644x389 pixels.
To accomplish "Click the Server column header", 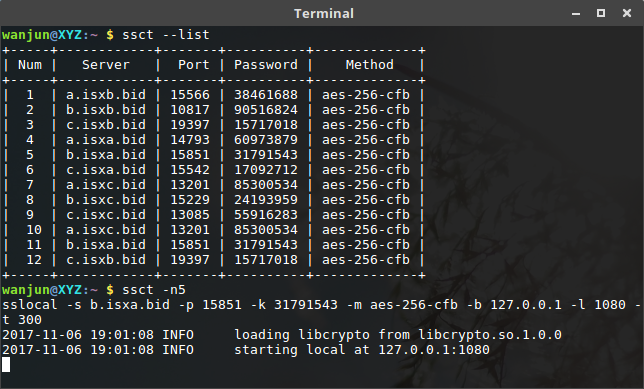I will (x=106, y=65).
